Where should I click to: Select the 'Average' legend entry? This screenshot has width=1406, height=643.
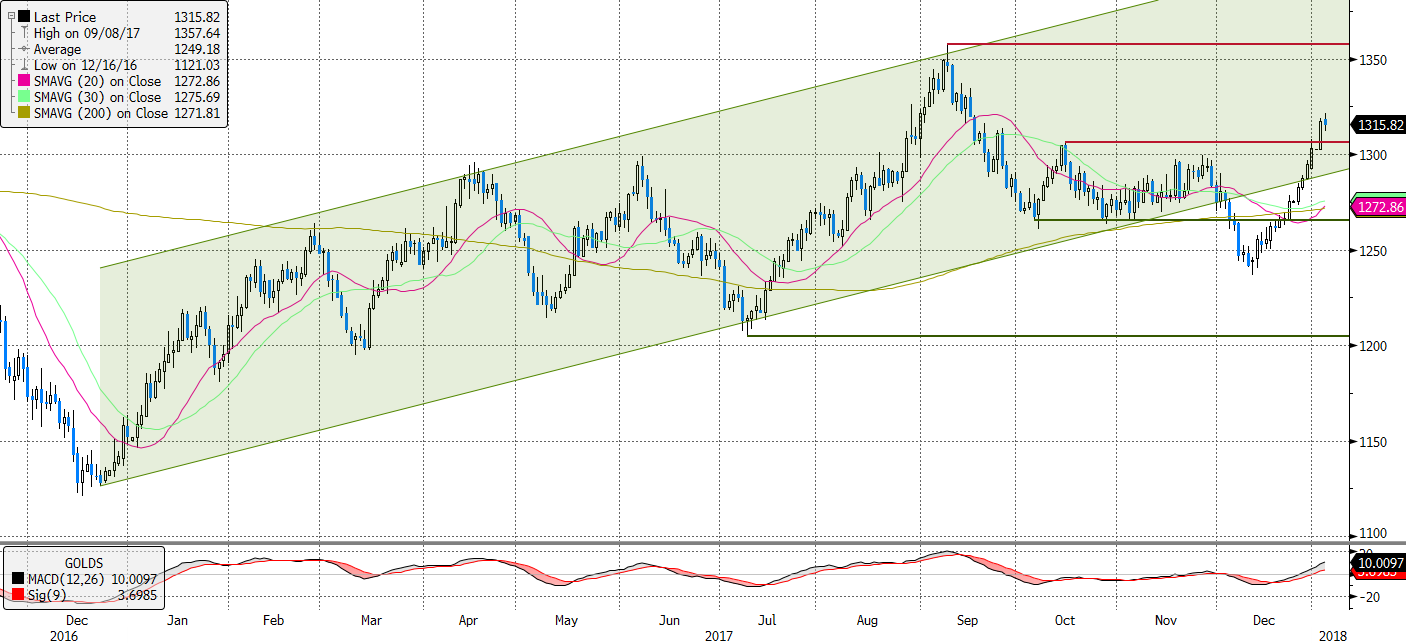click(x=57, y=49)
